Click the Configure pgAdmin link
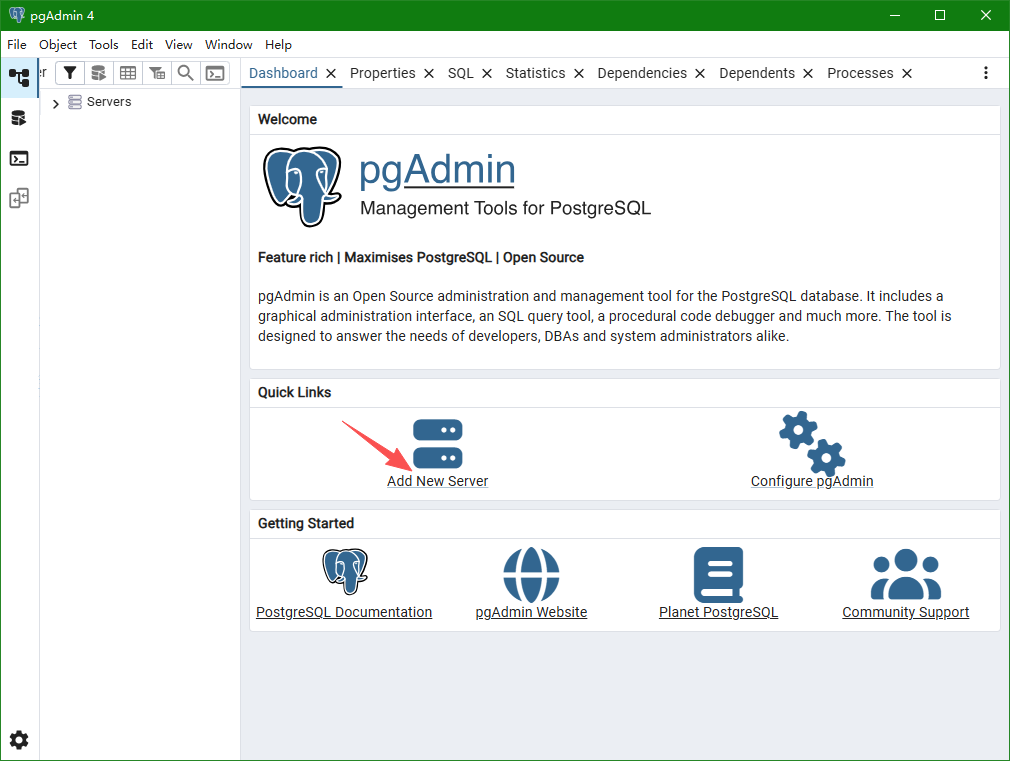Viewport: 1010px width, 761px height. coord(812,481)
